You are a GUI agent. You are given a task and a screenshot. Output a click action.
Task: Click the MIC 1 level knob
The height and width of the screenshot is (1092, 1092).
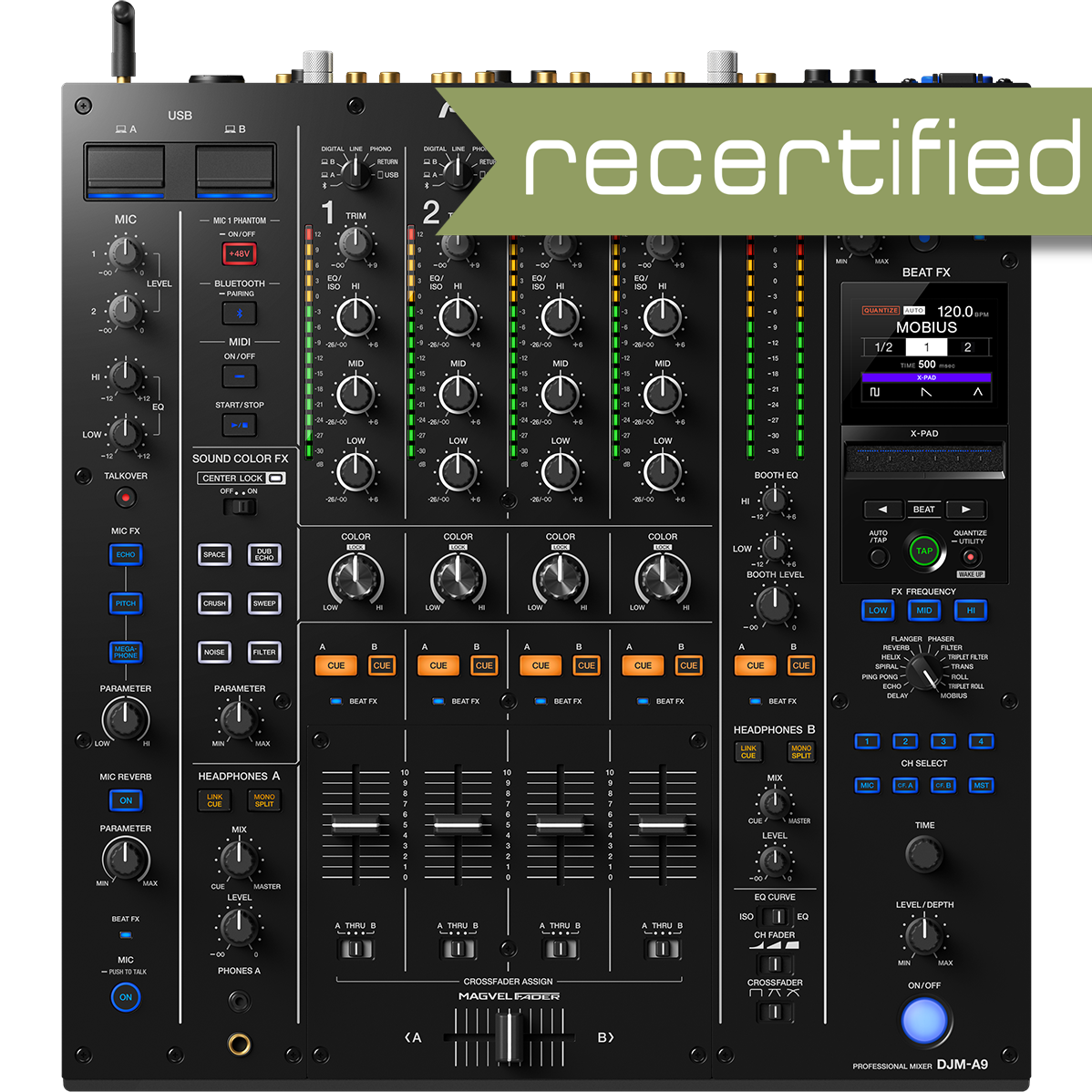pos(126,252)
